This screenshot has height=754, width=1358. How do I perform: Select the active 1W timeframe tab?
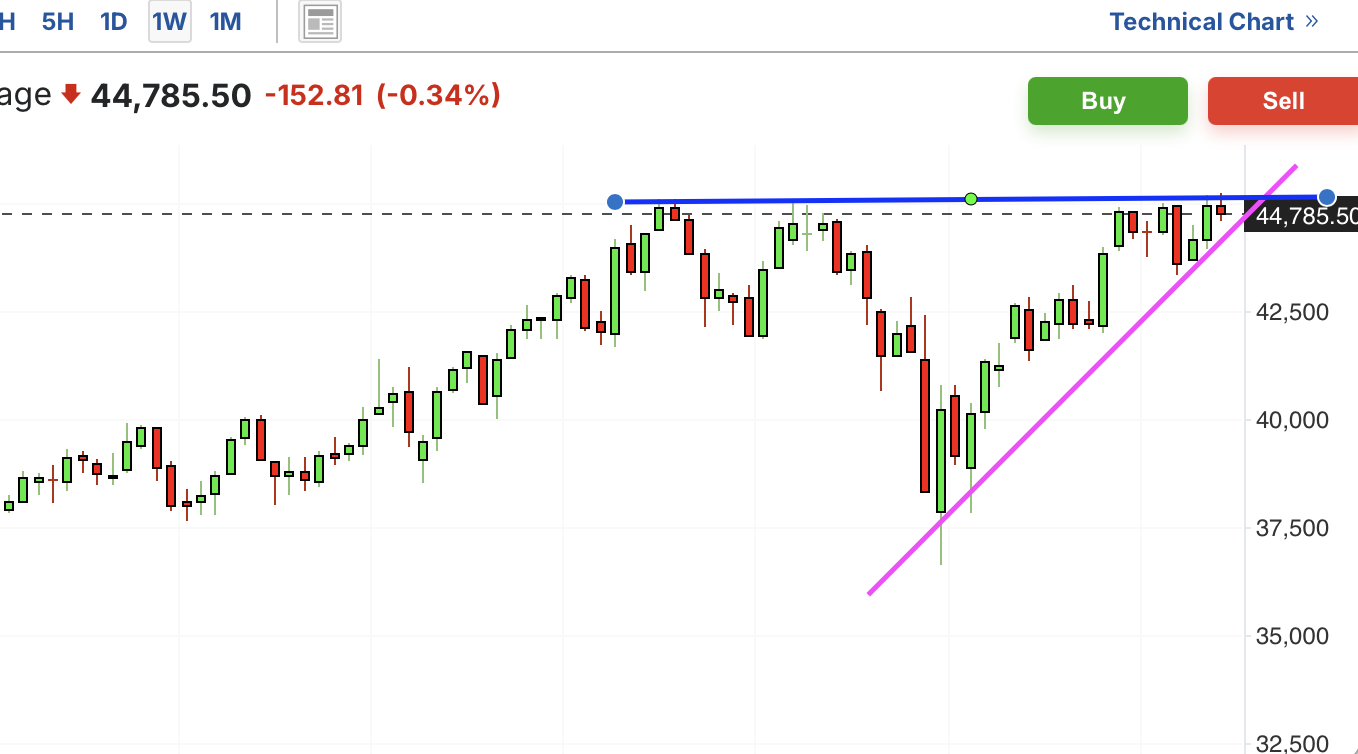170,21
